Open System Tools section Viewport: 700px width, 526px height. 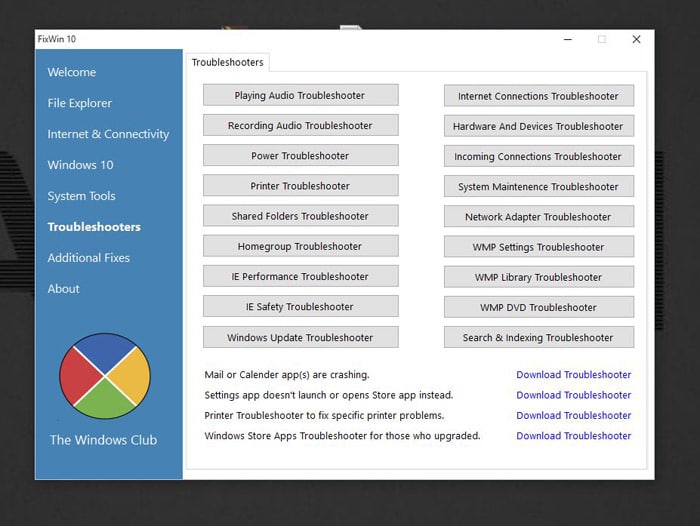(81, 196)
